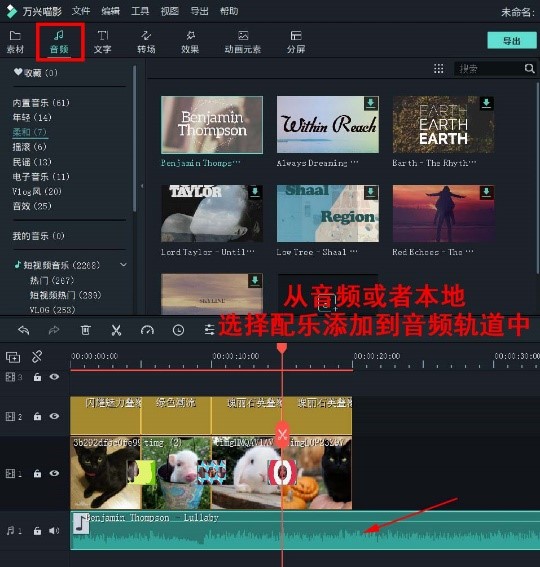Select VLOG (253) subcategory
540x567 pixels.
tap(52, 310)
